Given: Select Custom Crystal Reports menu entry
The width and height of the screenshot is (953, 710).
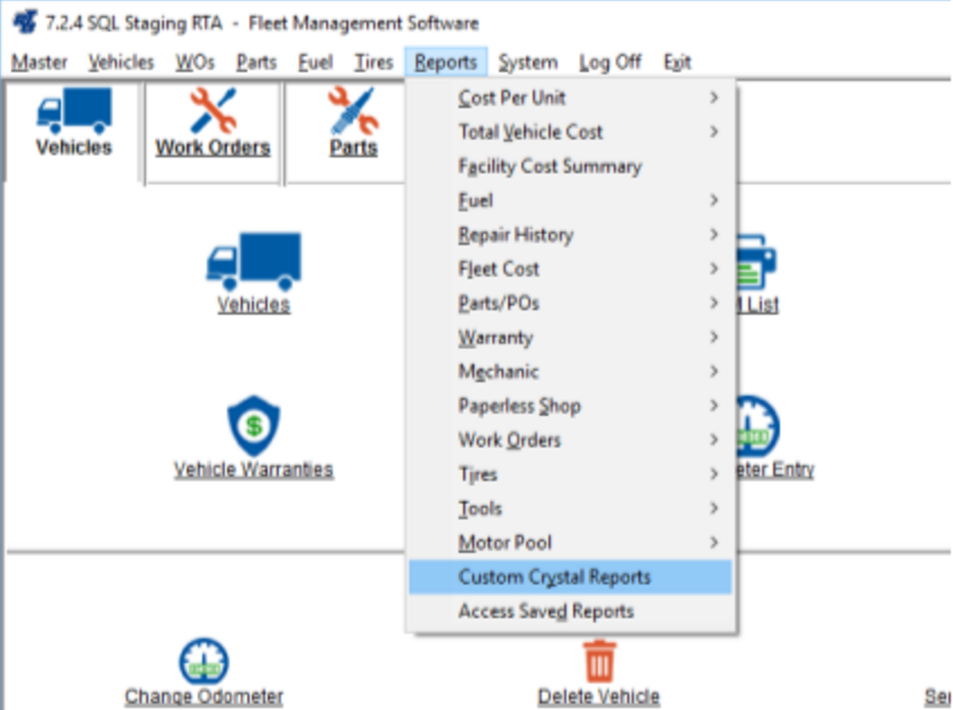Looking at the screenshot, I should click(554, 577).
